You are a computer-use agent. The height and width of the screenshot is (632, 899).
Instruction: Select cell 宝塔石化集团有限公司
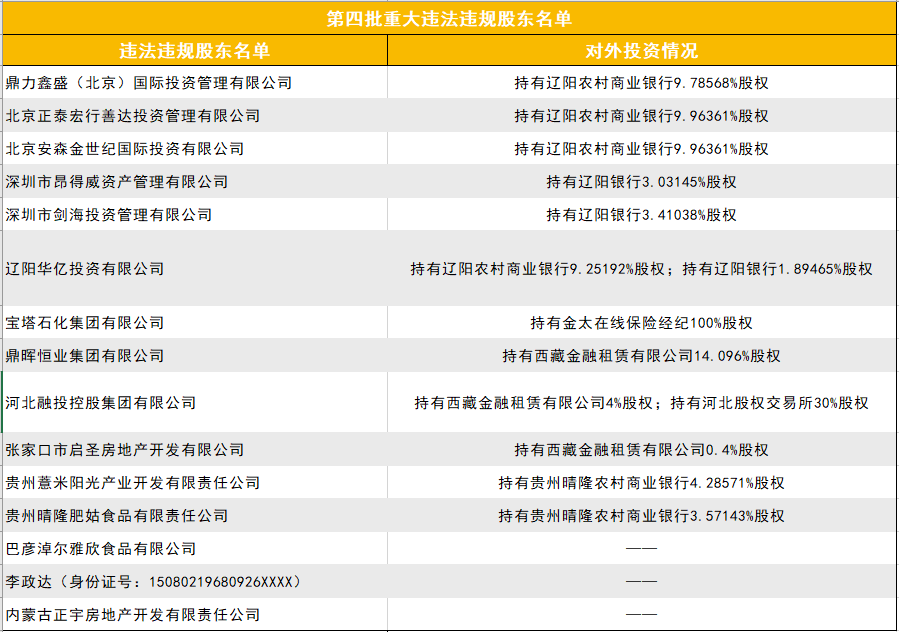(195, 322)
